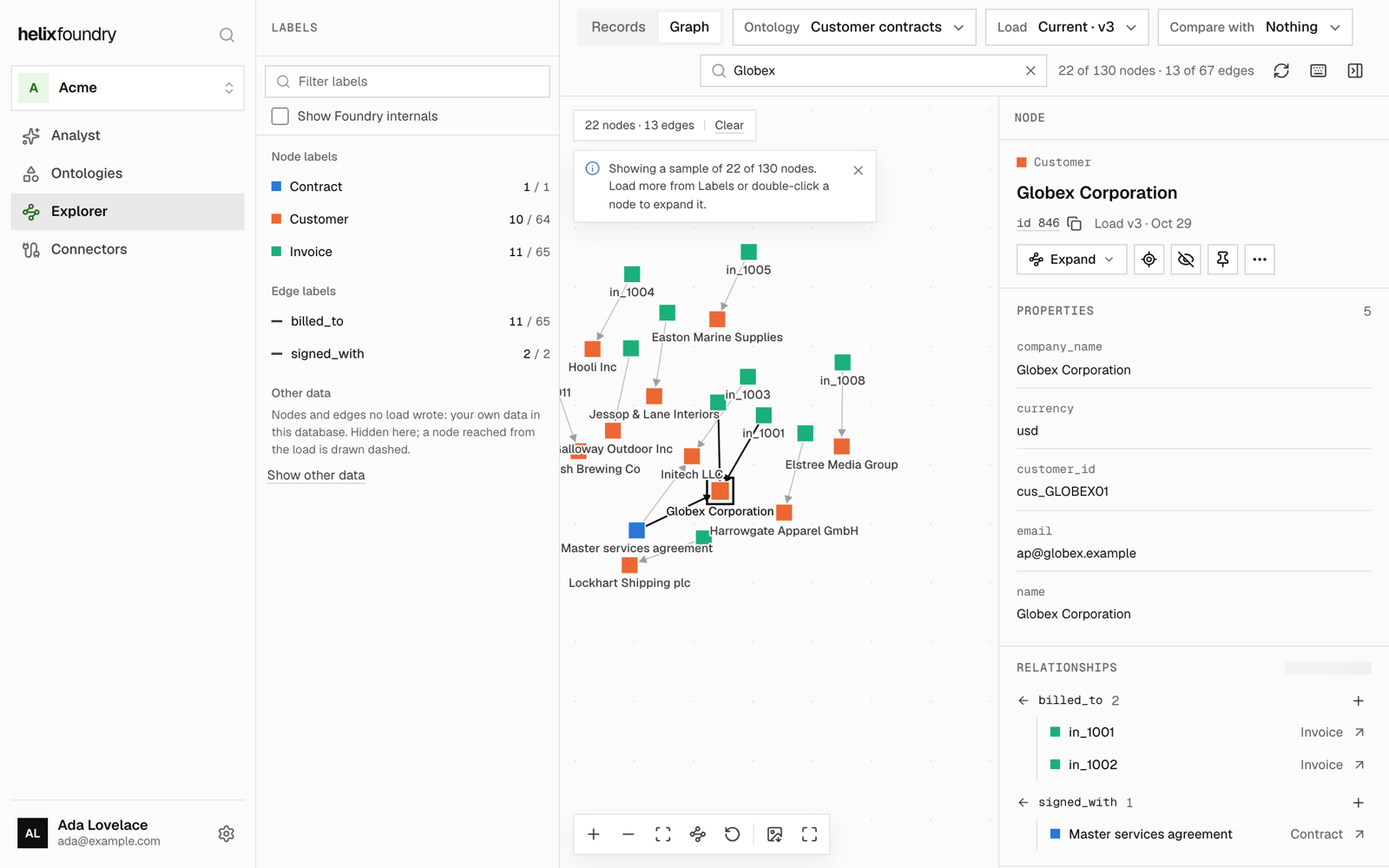Fit graph to view
This screenshot has width=1389, height=868.
[x=663, y=834]
